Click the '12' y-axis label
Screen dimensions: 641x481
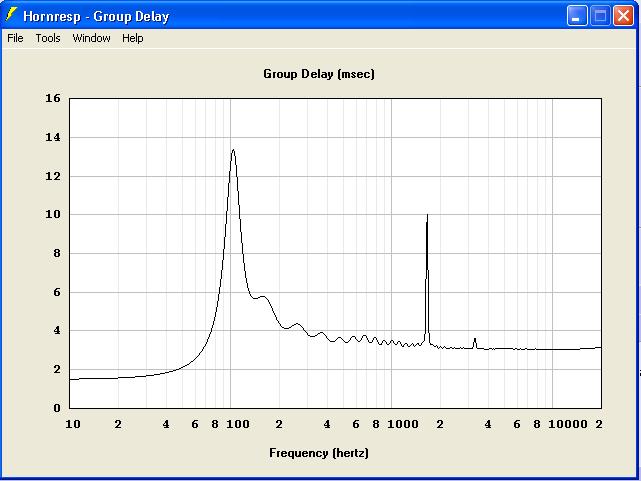pos(53,176)
